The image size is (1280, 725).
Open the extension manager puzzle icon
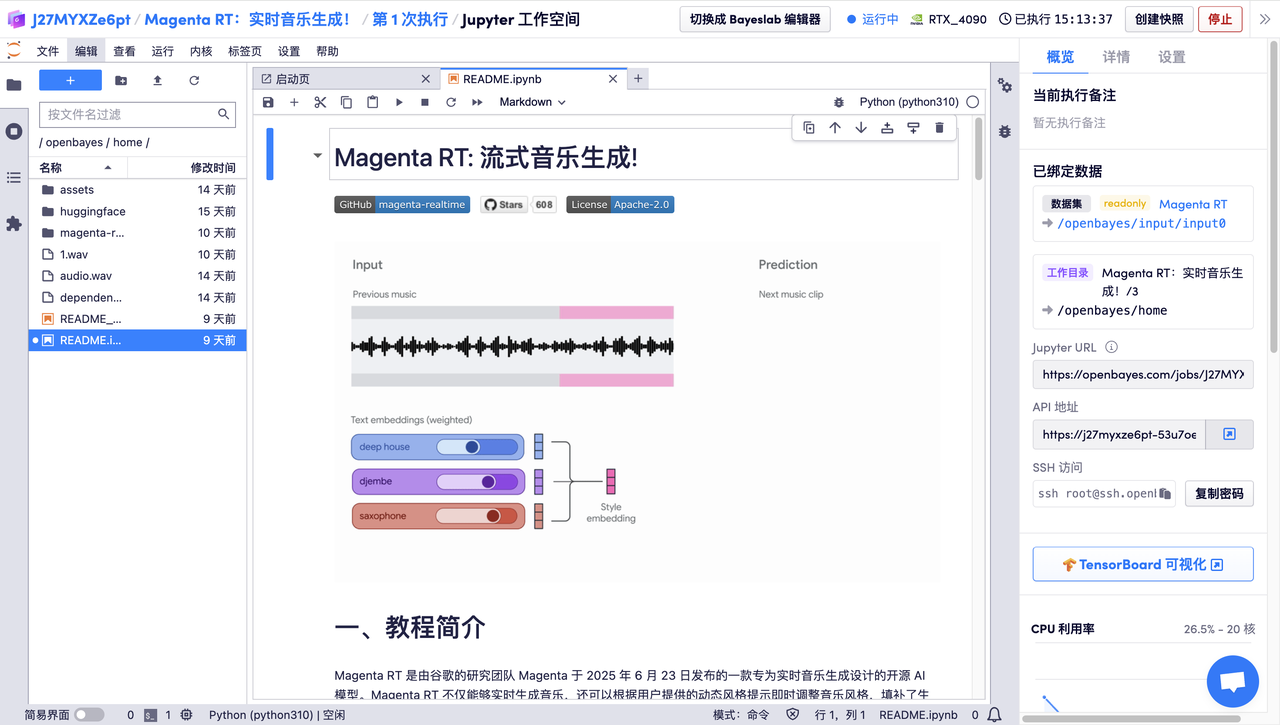(x=14, y=224)
